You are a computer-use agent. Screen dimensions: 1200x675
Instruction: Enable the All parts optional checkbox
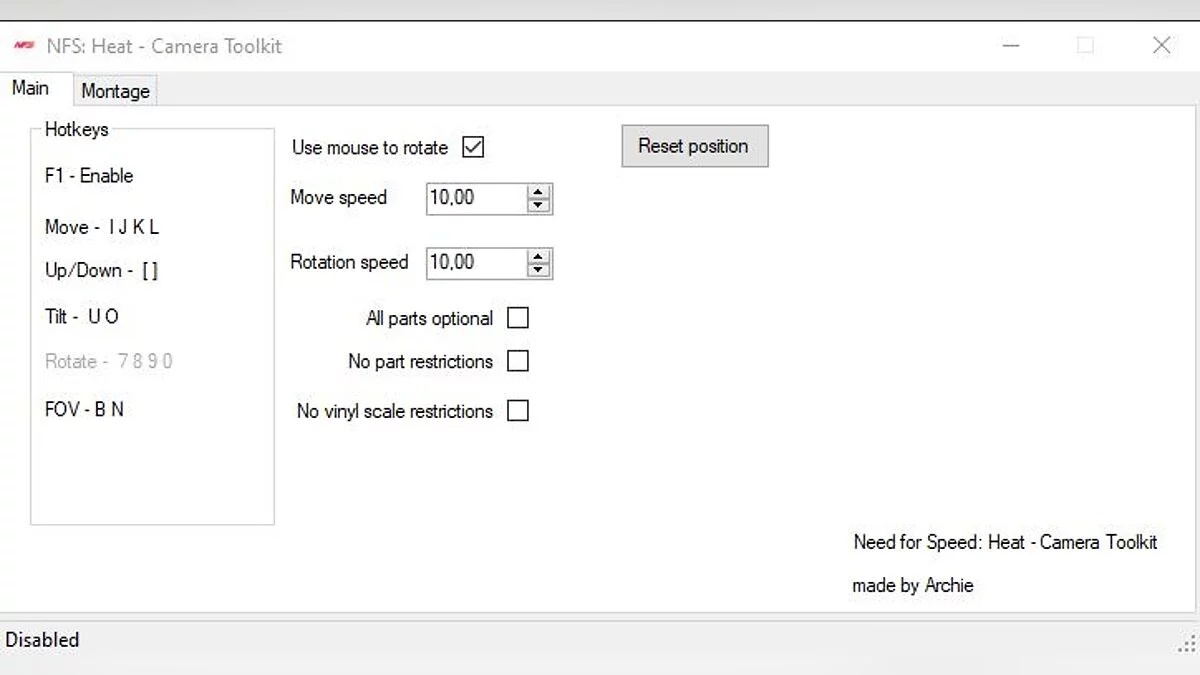(518, 318)
